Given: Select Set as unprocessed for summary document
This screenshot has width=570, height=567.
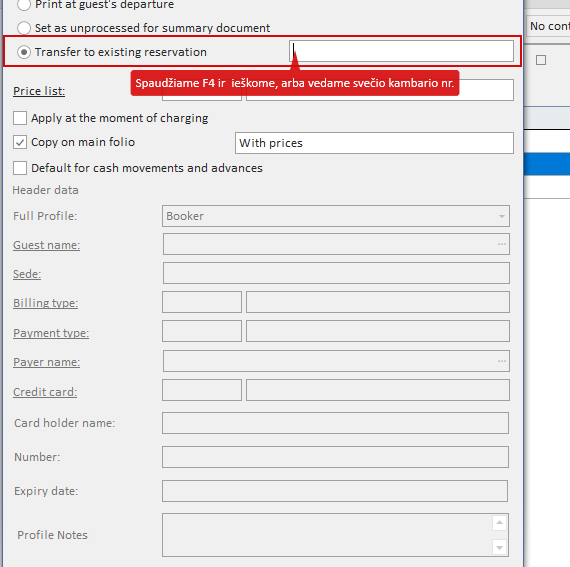Looking at the screenshot, I should click(24, 28).
